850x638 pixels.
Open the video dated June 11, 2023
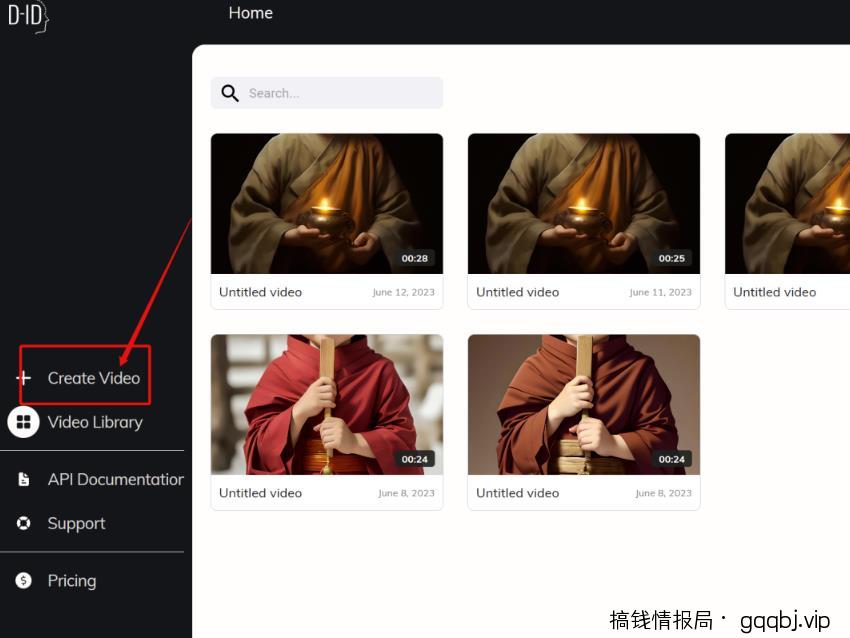pos(584,203)
